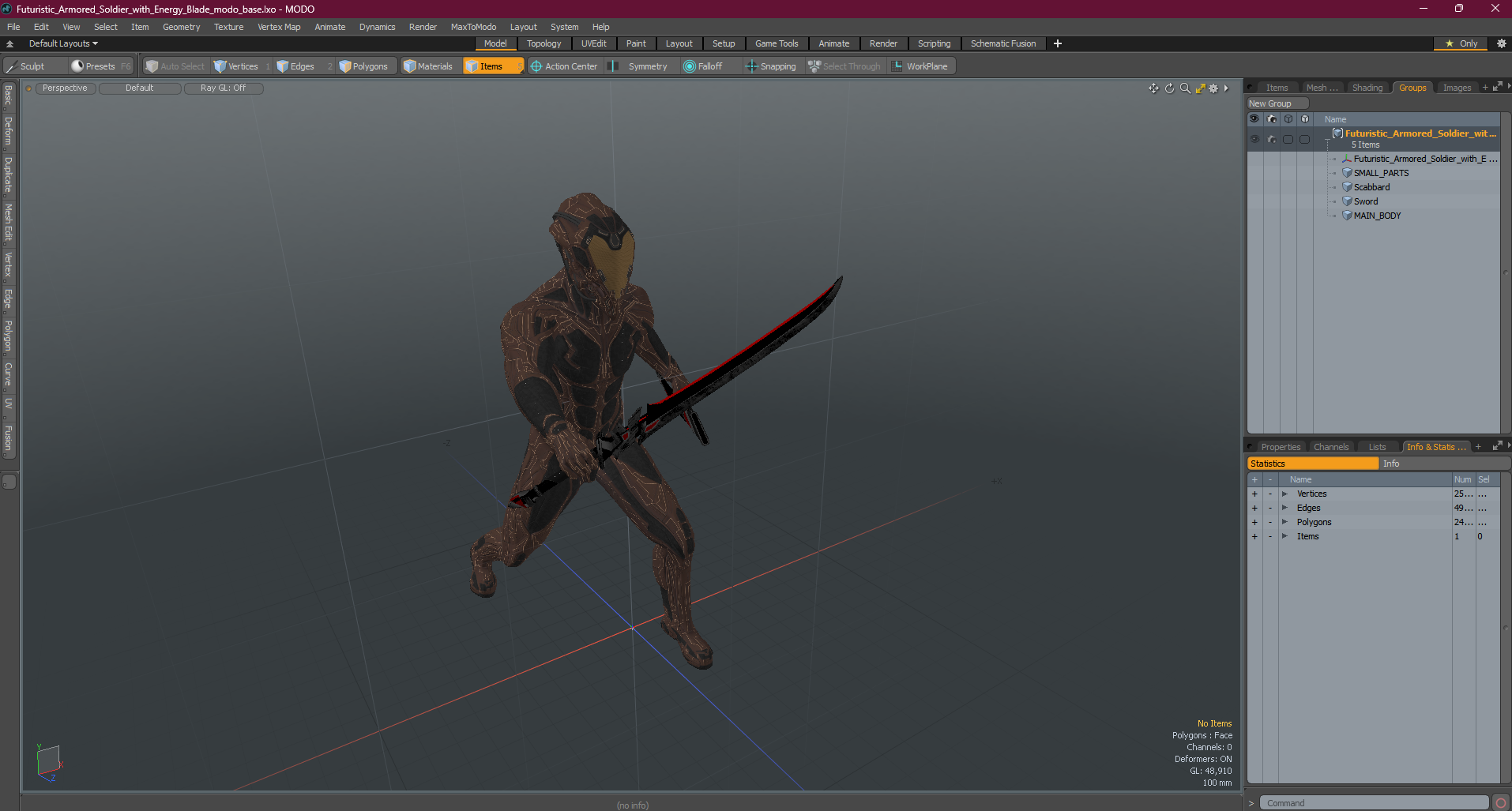Click the Command input field
Viewport: 1512px width, 811px height.
[1375, 803]
